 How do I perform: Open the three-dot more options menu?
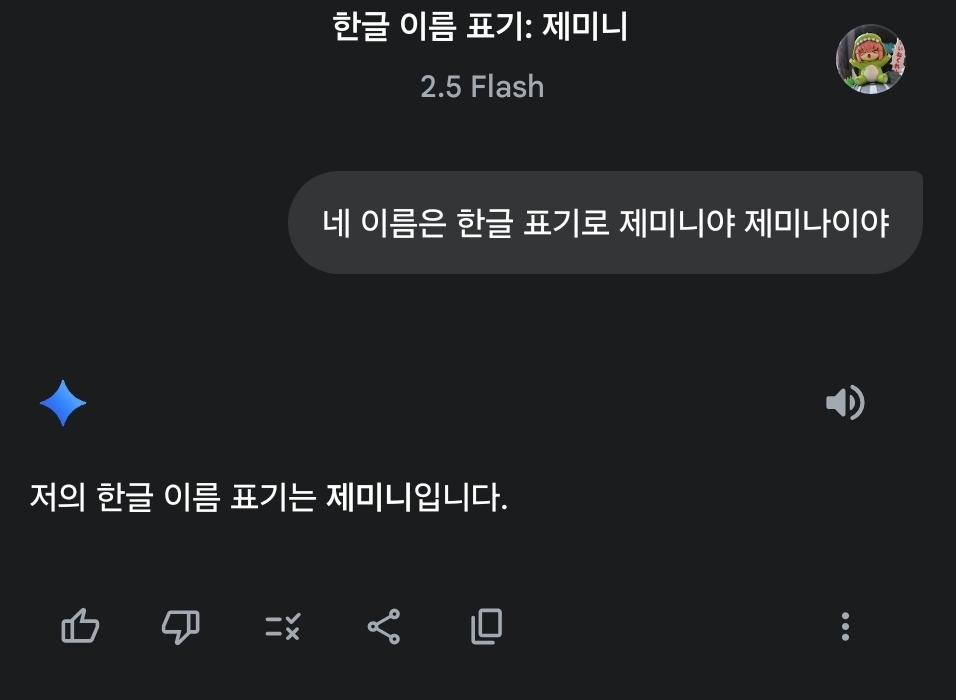845,627
